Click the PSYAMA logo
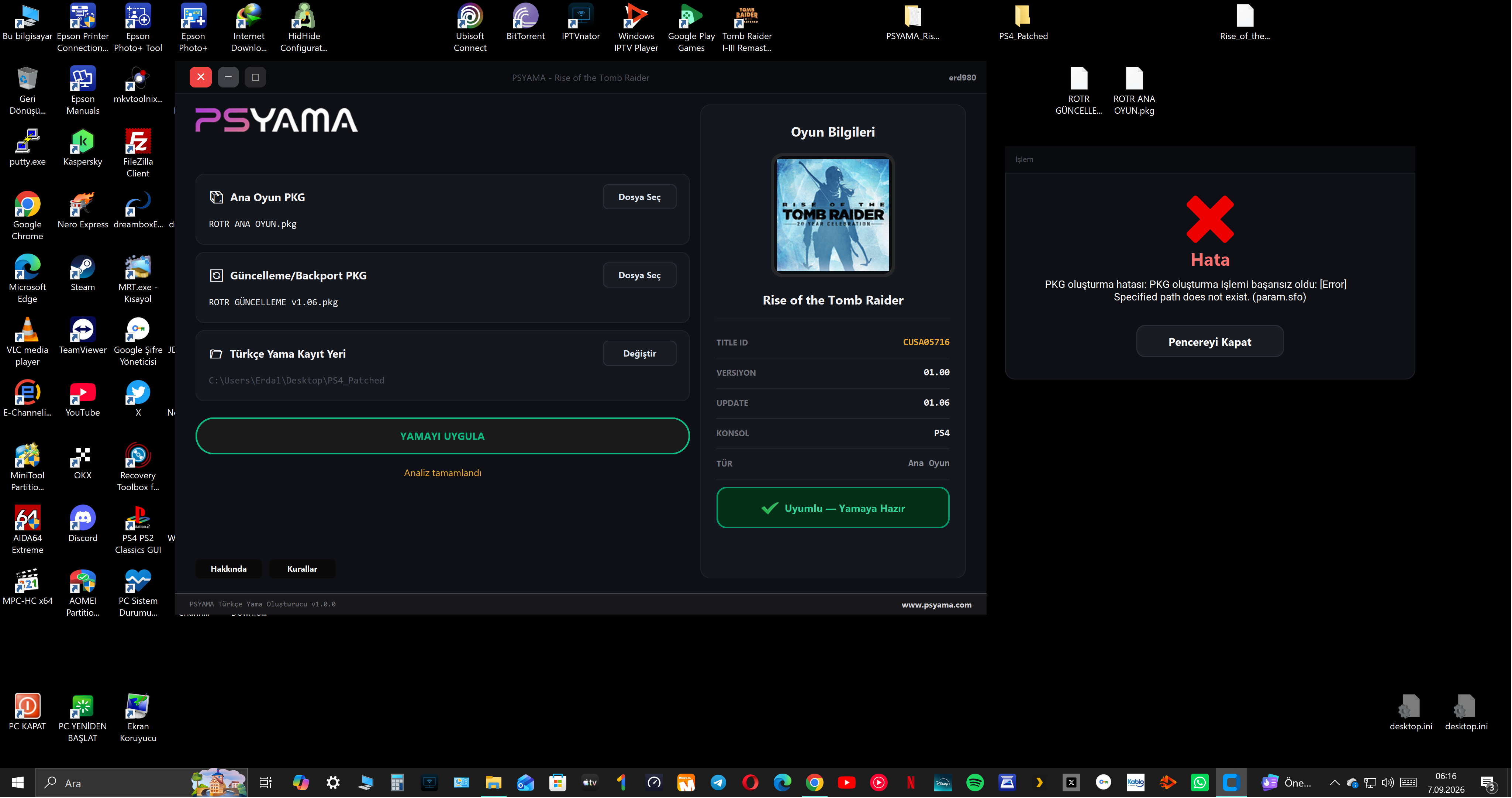Image resolution: width=1512 pixels, height=798 pixels. 276,120
